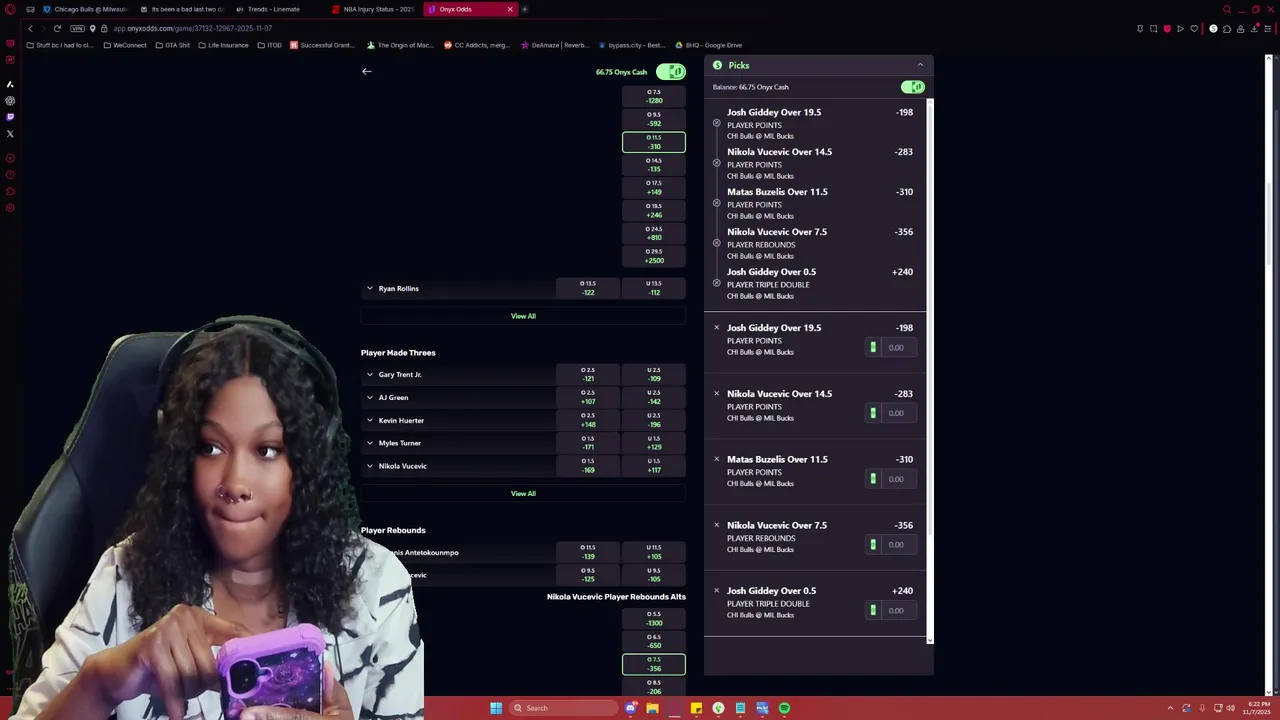Remove Matas Buzelis Over 11.5 from parlay list
Screen dimensions: 1280x720
pyautogui.click(x=716, y=203)
